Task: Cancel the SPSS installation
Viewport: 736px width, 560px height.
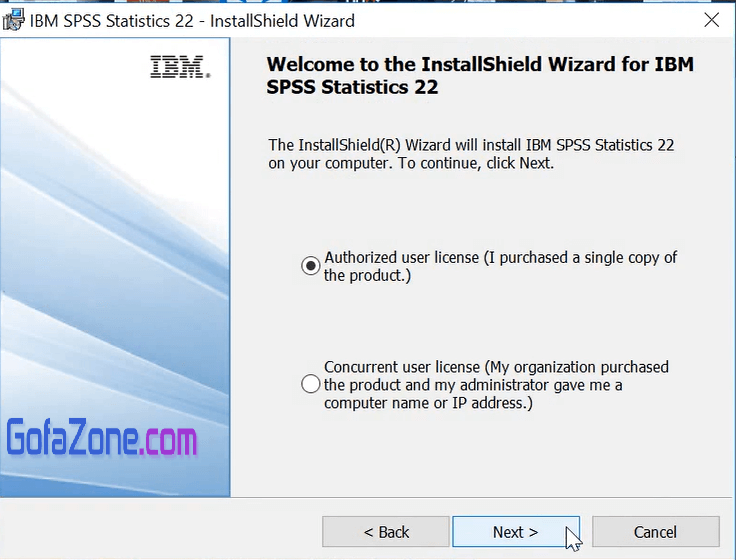Action: click(x=655, y=532)
